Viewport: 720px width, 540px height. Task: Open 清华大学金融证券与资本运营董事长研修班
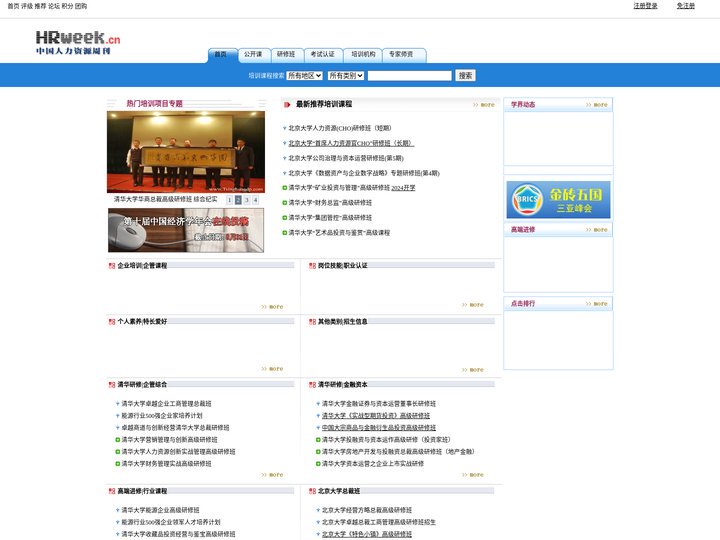[379, 404]
